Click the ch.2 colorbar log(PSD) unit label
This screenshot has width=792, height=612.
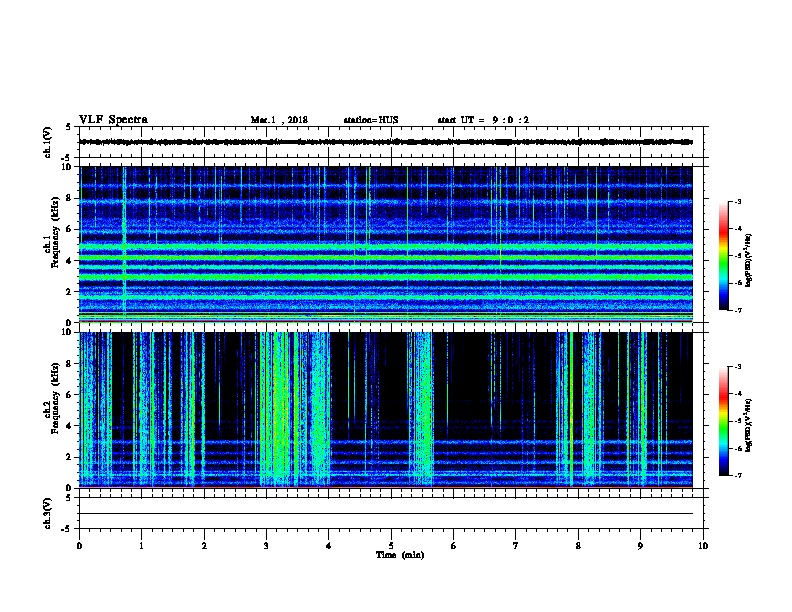coord(748,426)
